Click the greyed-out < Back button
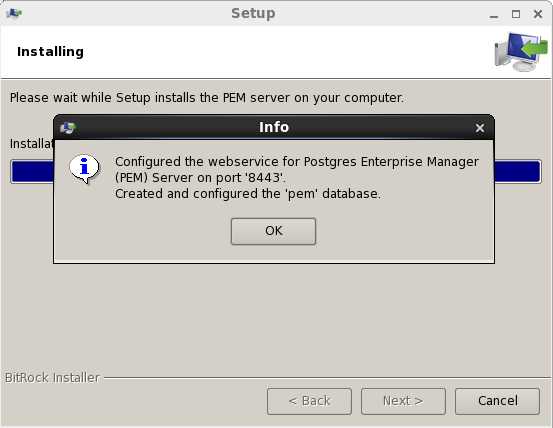553x428 pixels. pyautogui.click(x=309, y=401)
